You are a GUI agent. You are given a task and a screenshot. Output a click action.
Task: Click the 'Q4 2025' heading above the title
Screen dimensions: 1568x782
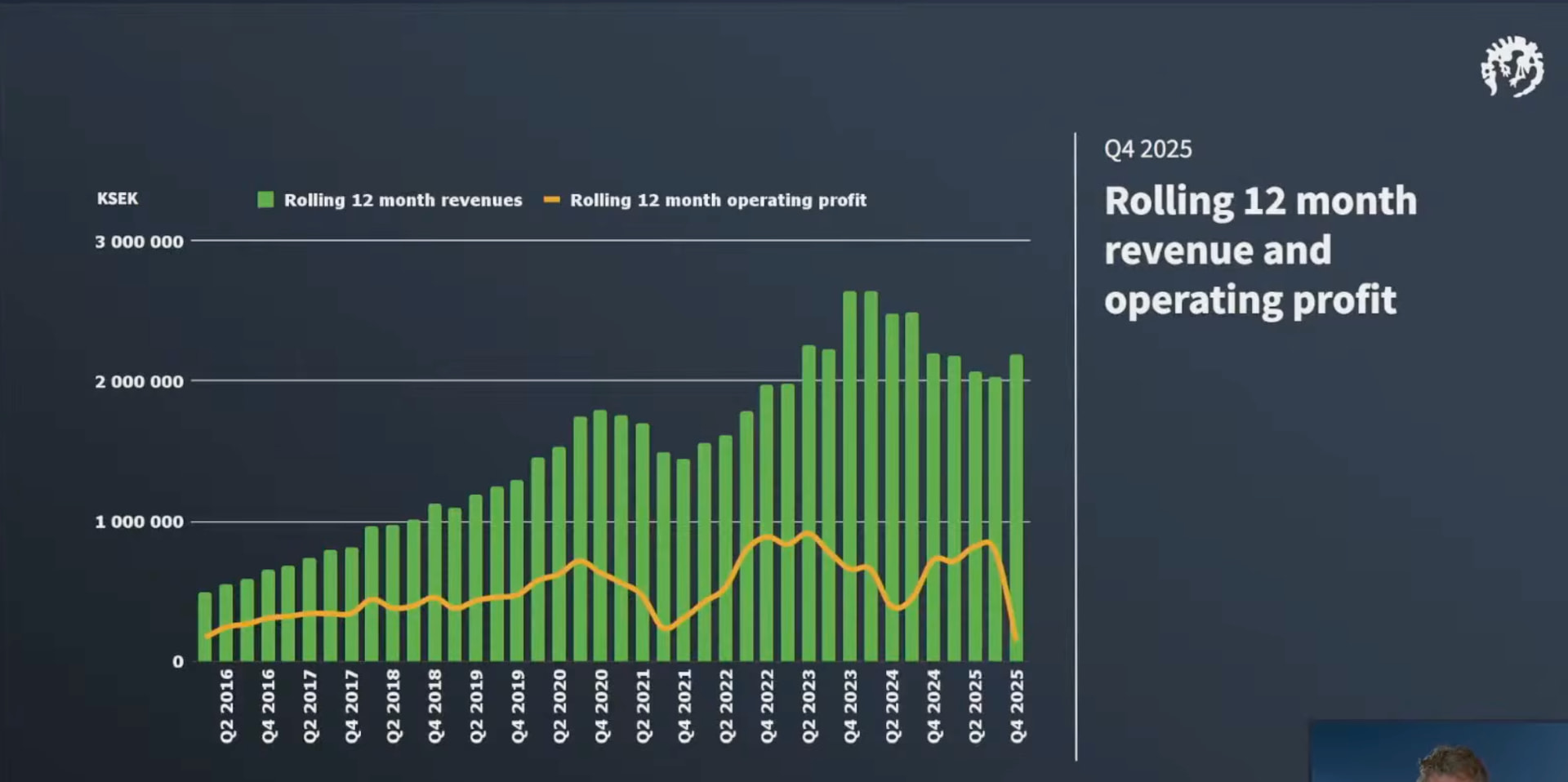1147,149
